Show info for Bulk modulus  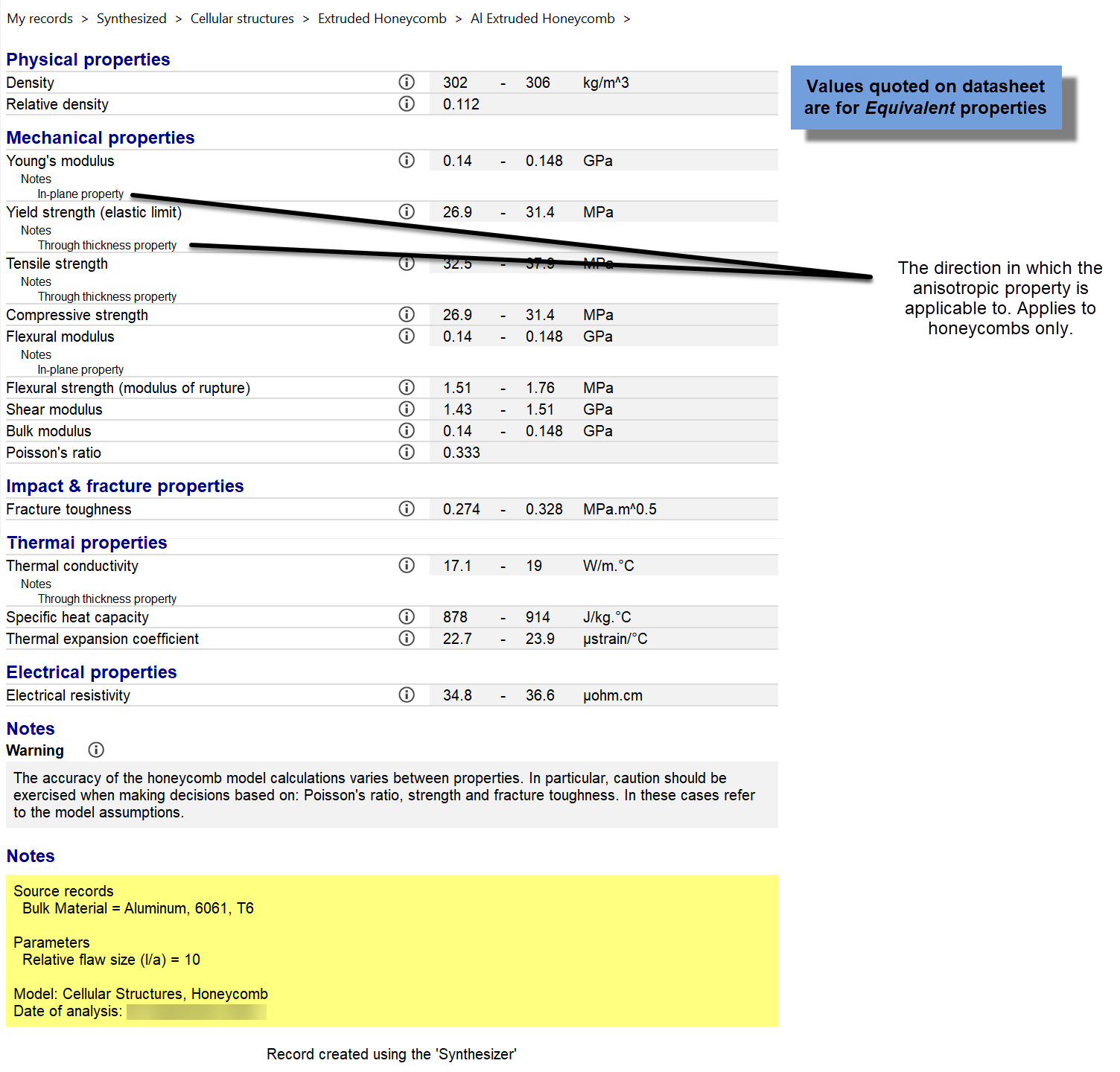pyautogui.click(x=407, y=430)
